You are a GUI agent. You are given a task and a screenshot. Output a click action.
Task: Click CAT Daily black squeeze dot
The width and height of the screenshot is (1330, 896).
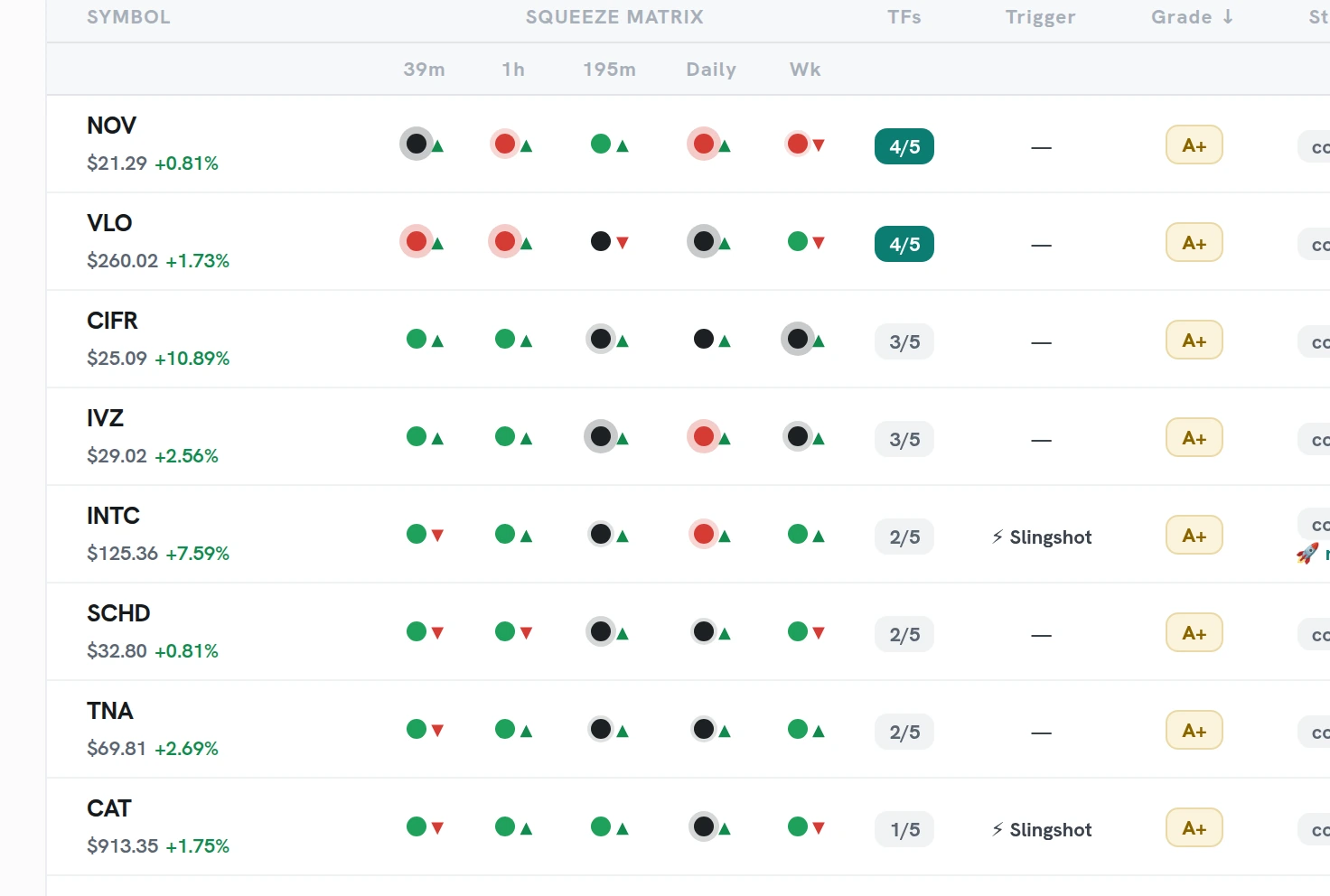[x=704, y=826]
